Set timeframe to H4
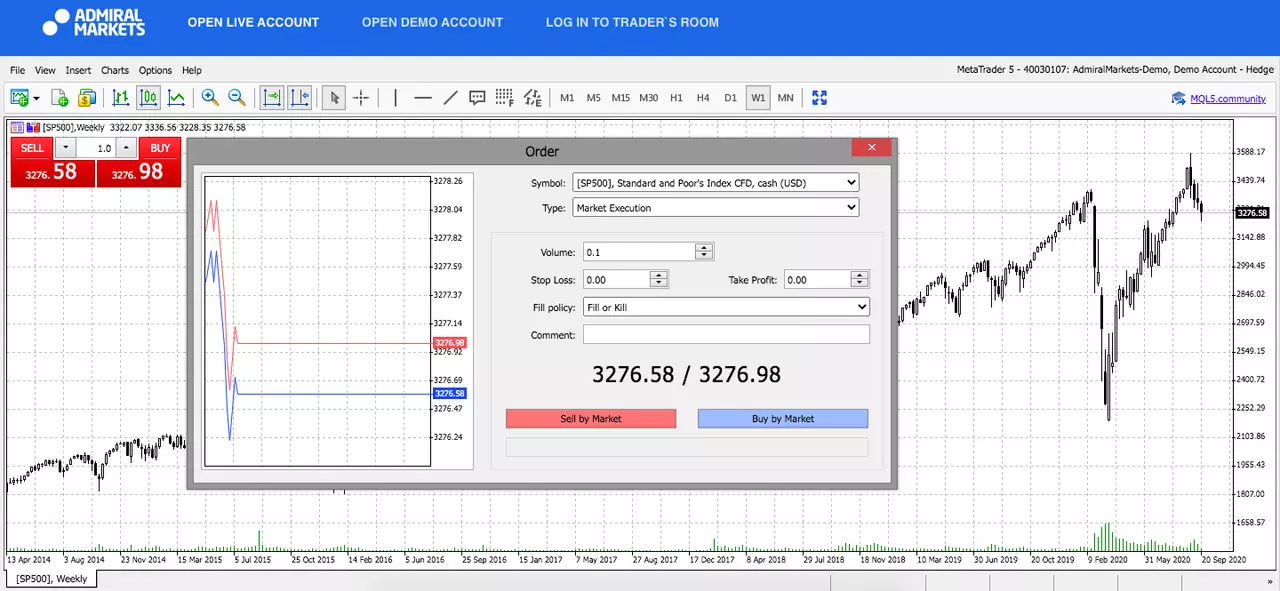1280x591 pixels. click(703, 98)
